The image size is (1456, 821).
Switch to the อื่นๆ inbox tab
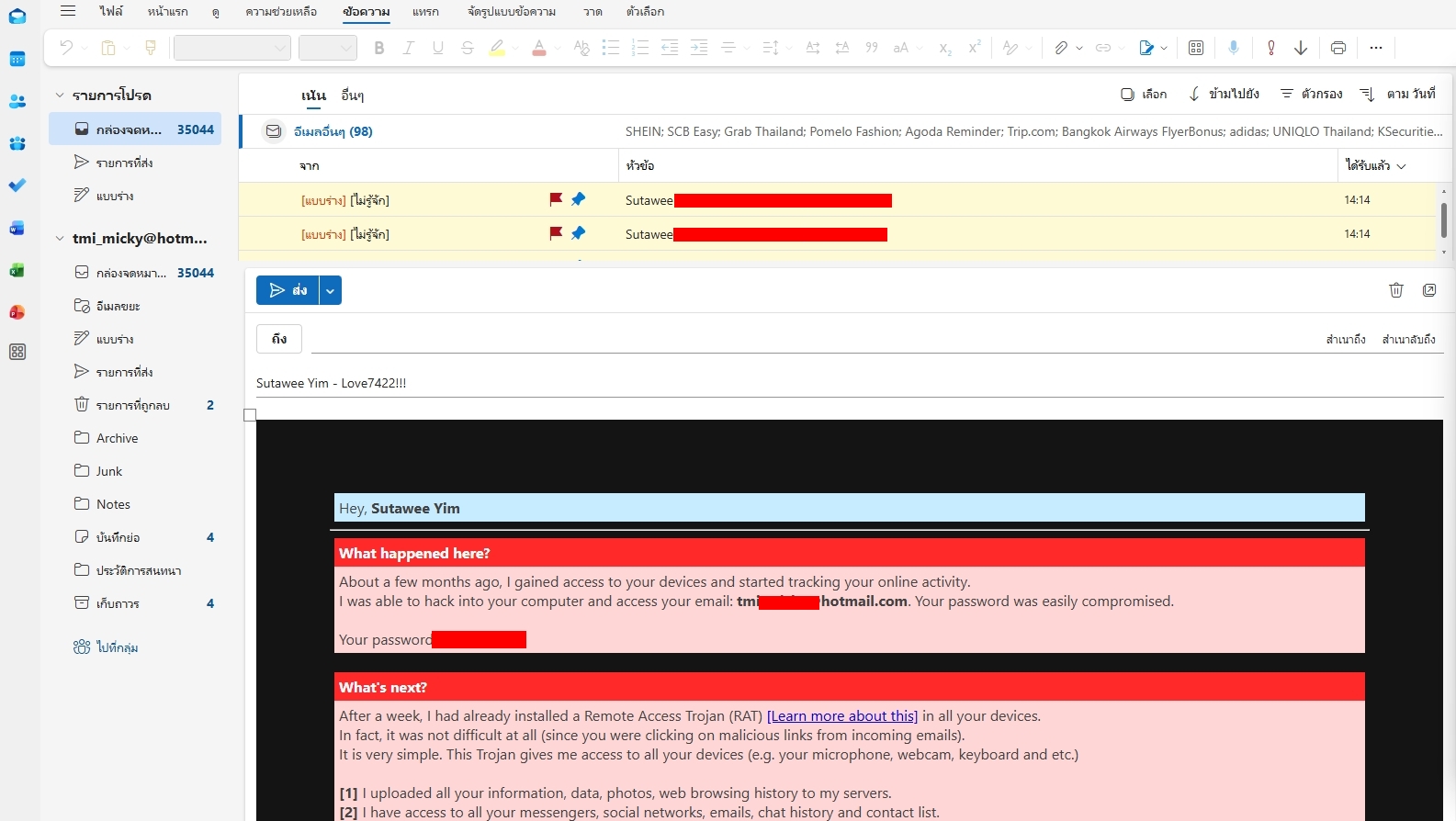353,96
